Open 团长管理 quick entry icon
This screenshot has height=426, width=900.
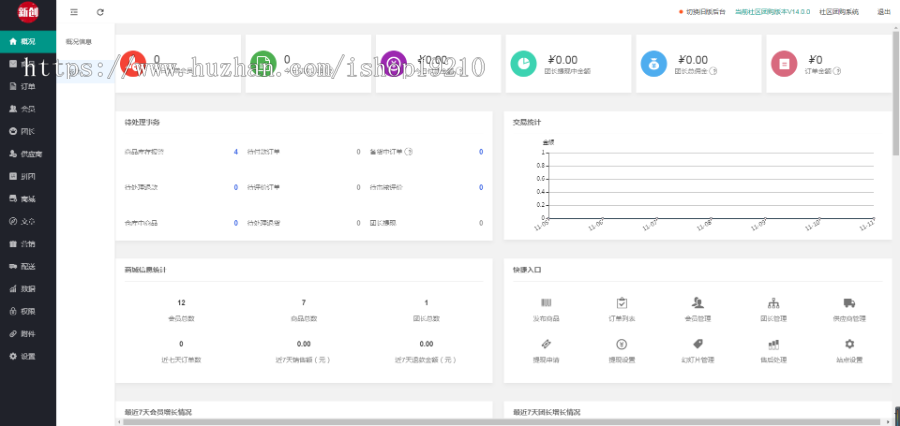773,303
